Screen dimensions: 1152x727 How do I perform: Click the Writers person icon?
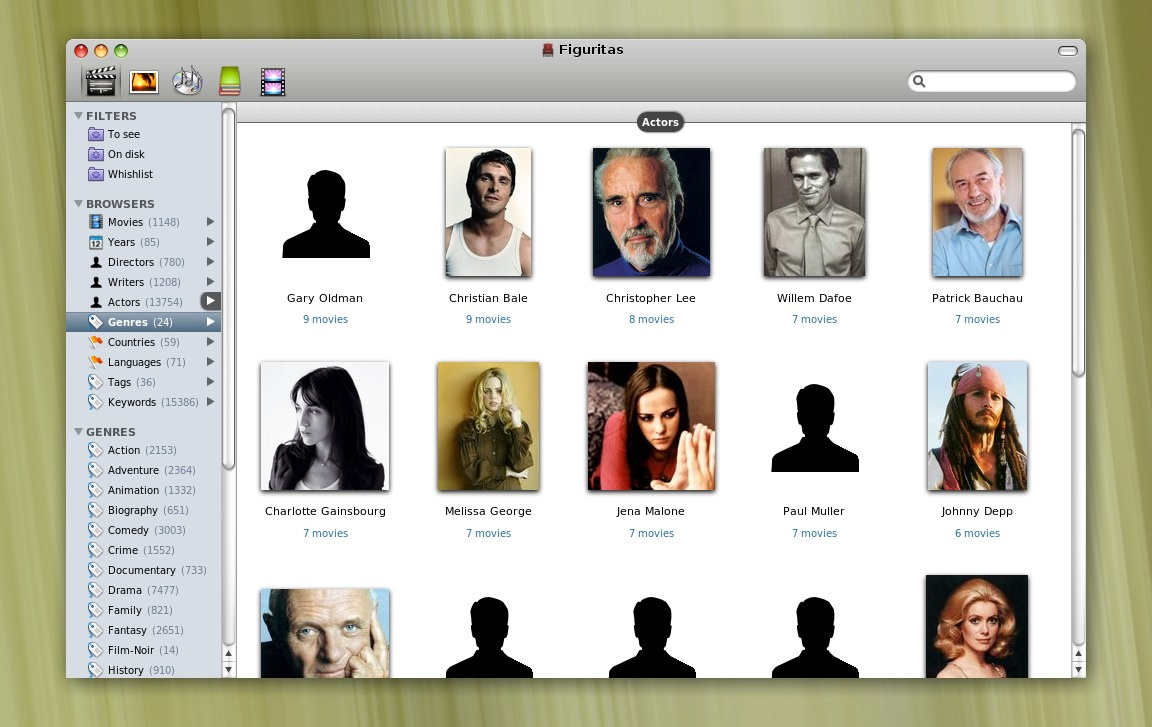[96, 282]
